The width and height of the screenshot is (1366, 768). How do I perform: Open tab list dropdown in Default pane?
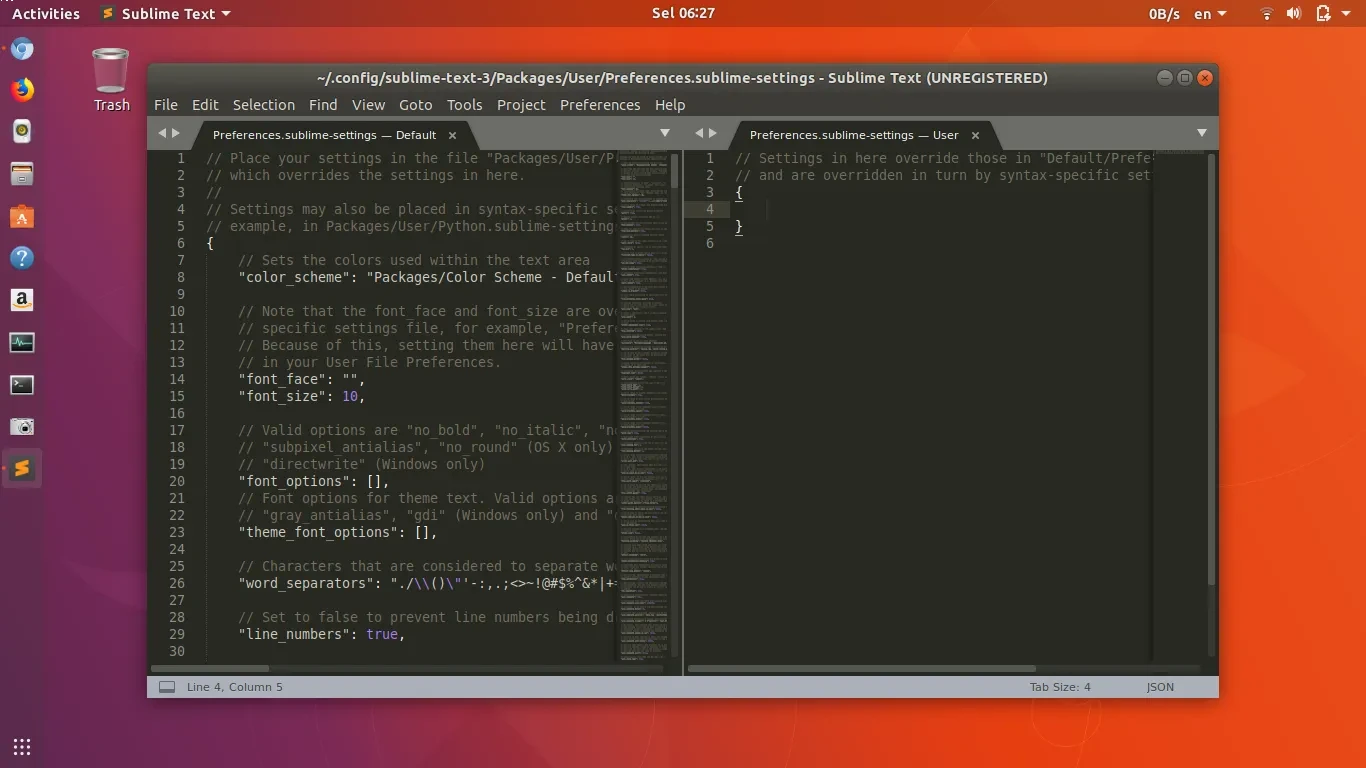(665, 133)
